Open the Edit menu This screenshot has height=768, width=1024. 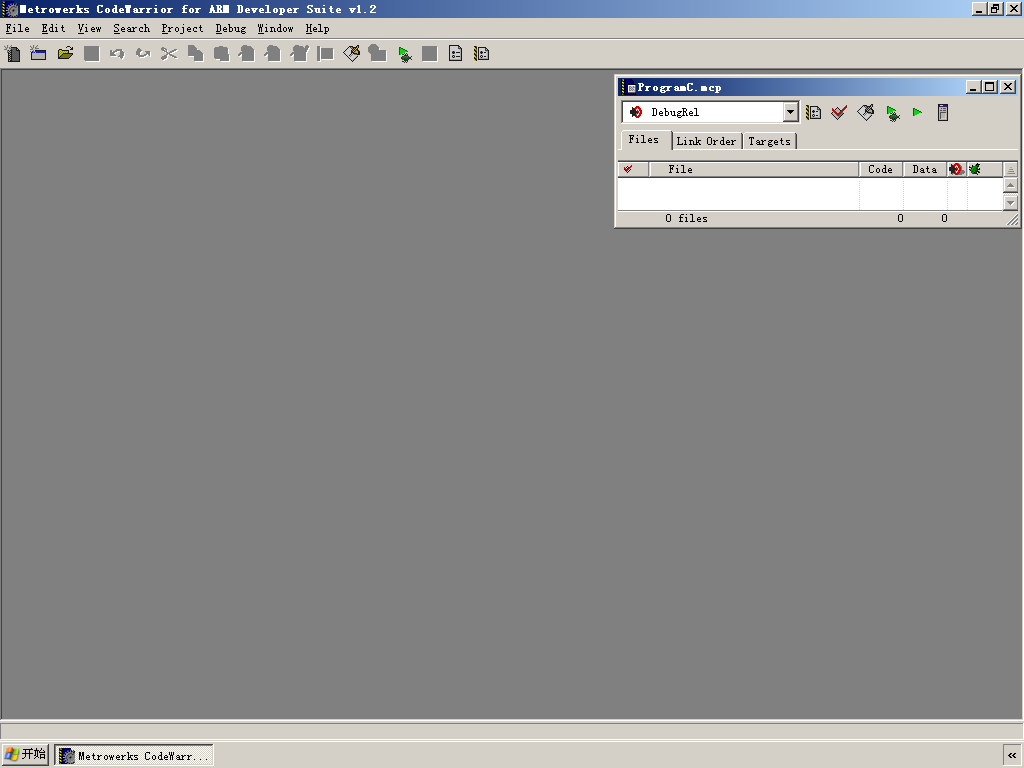click(x=54, y=29)
